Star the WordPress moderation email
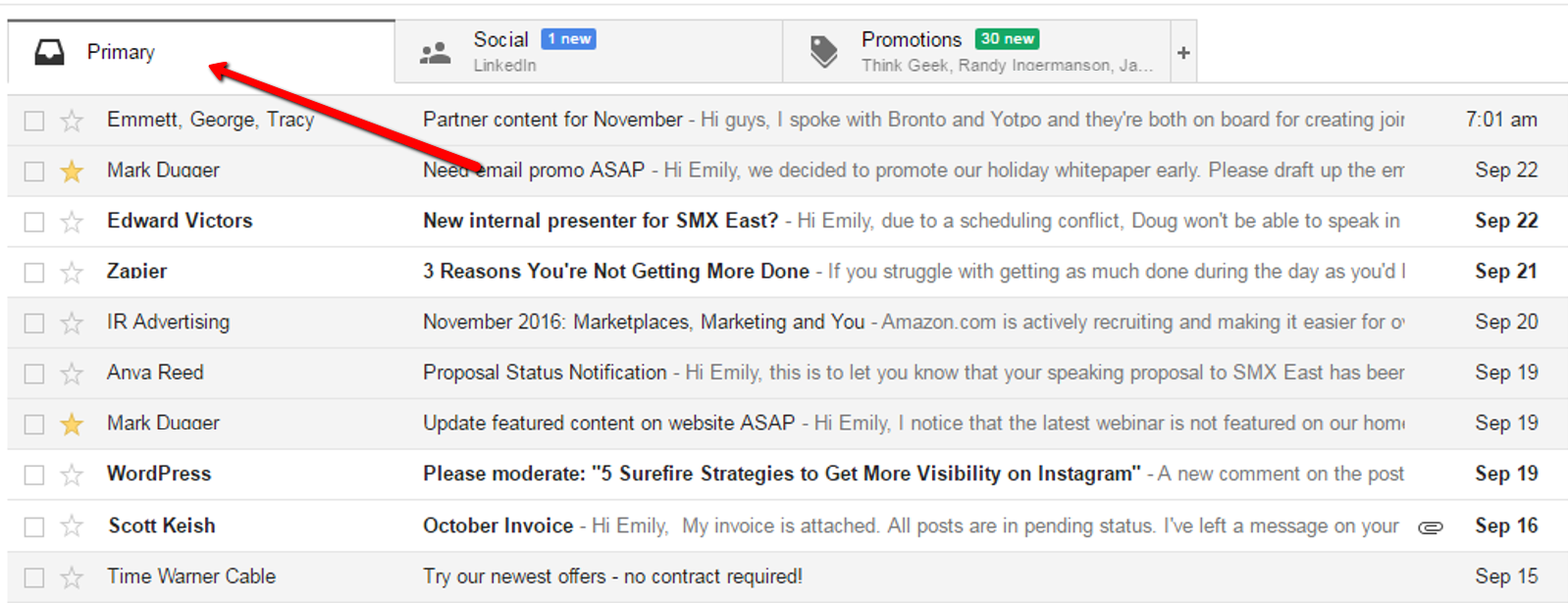The height and width of the screenshot is (603, 1568). 72,476
